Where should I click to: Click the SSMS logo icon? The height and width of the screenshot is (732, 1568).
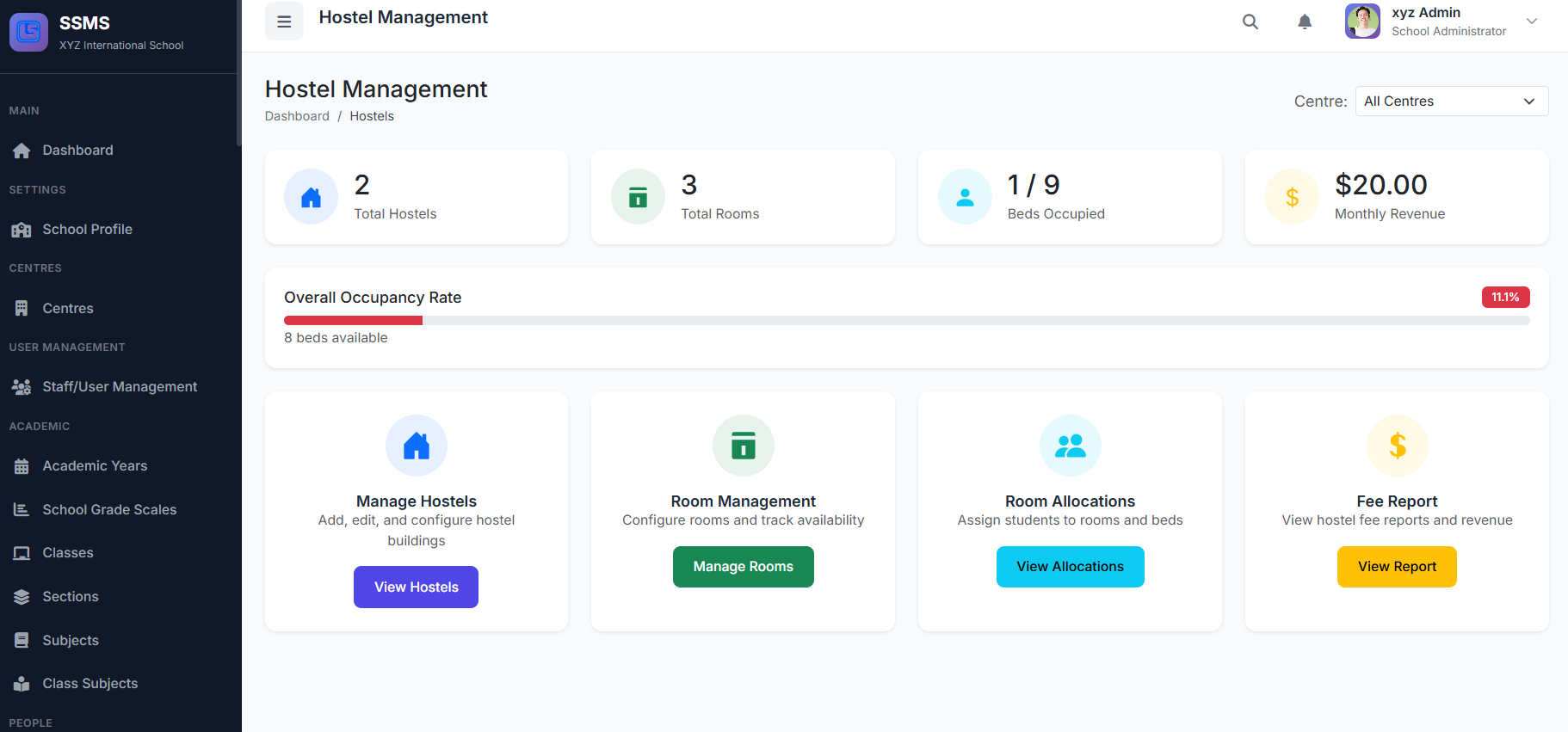click(28, 32)
